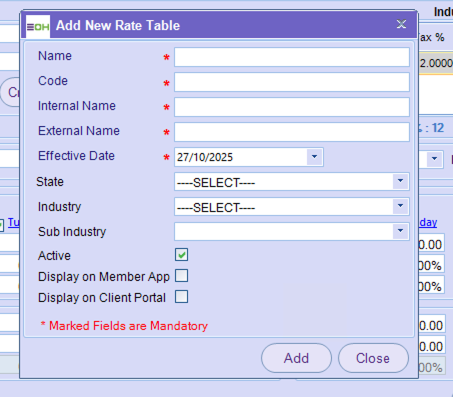Click the Close button

[x=373, y=358]
